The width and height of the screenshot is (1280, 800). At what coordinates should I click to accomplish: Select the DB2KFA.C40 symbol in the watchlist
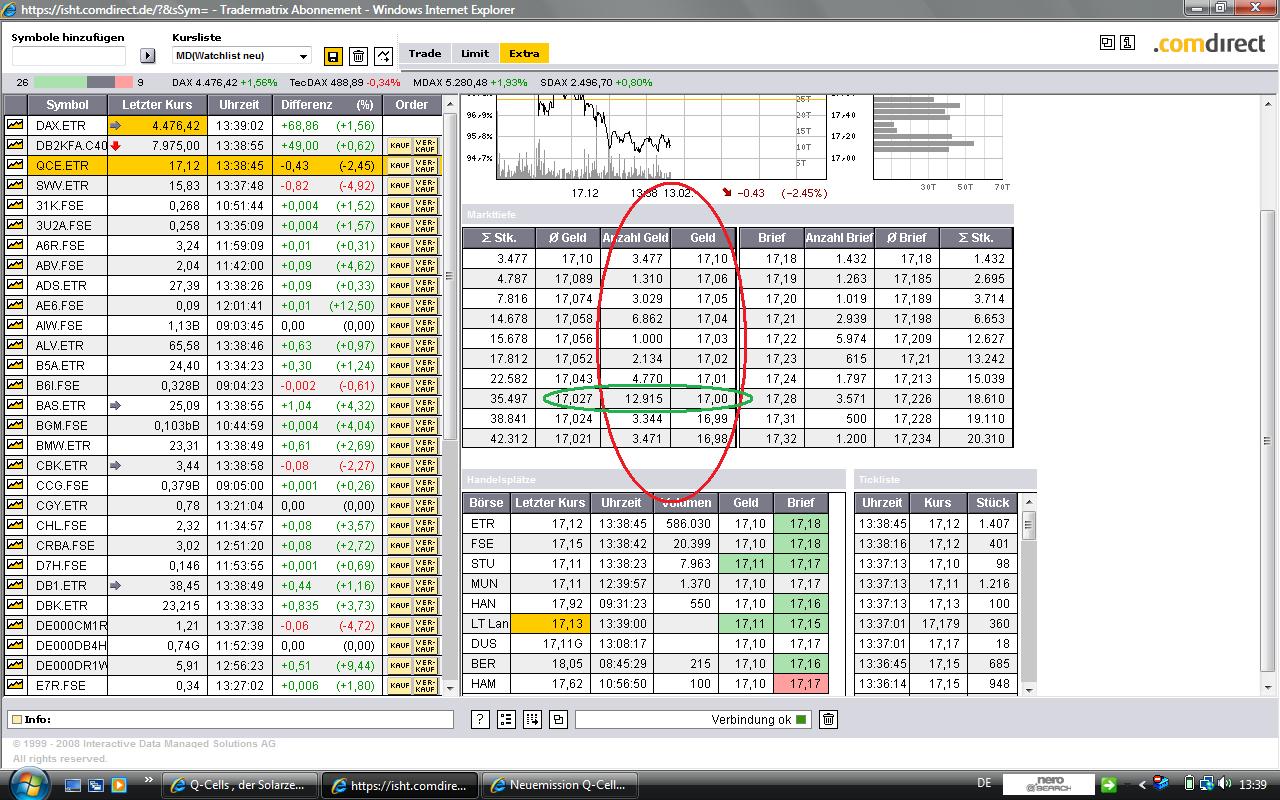point(71,146)
